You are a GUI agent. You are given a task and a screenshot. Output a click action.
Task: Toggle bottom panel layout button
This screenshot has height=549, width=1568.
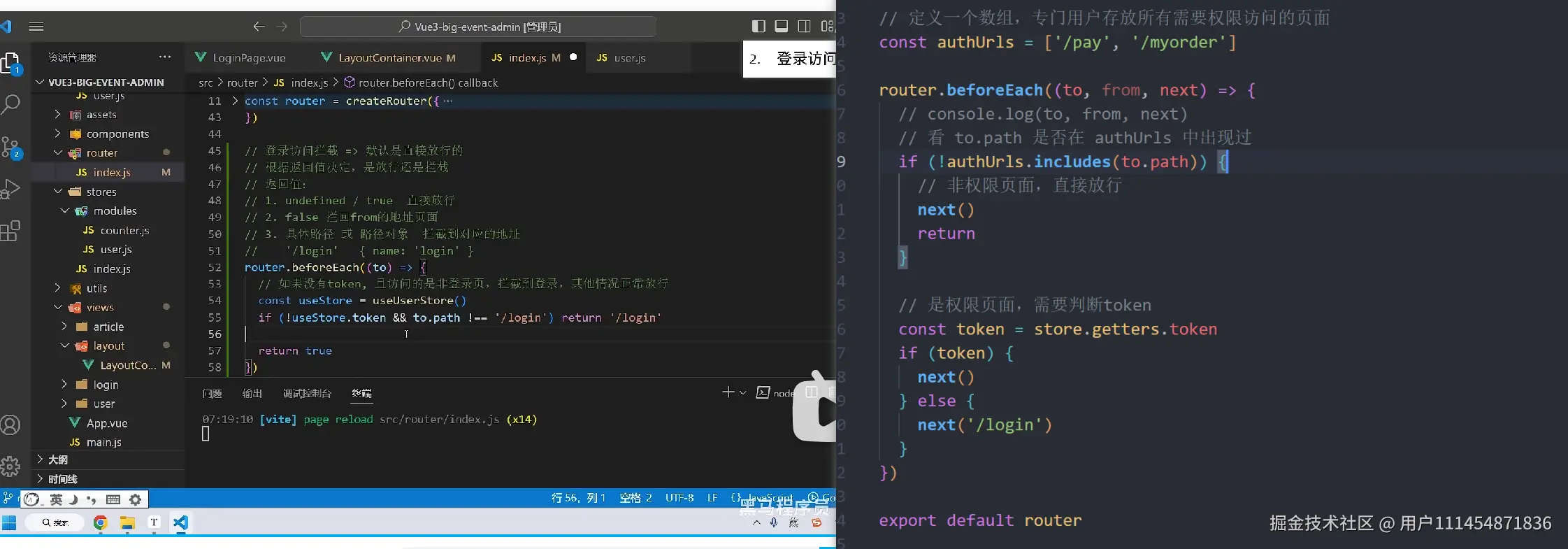tap(782, 27)
